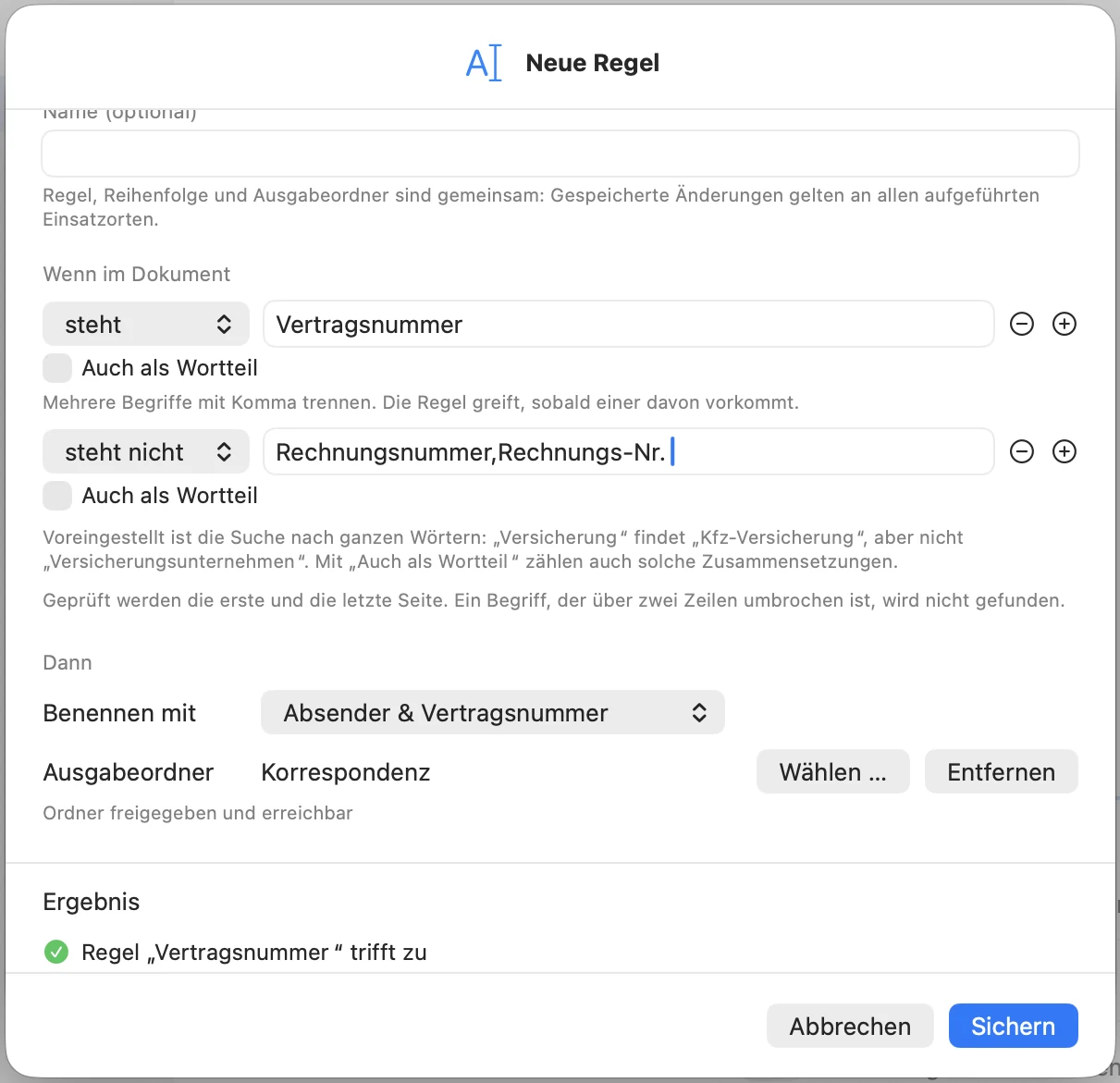
Task: Open the 'steht' condition dropdown
Action: point(146,325)
